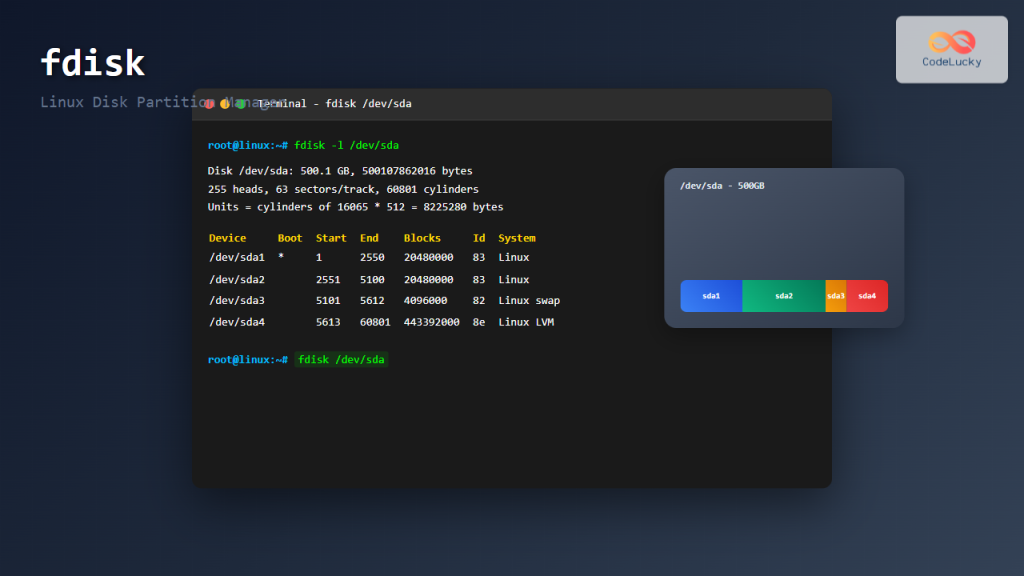This screenshot has height=576, width=1024.
Task: Expand the System column header
Action: 516,238
